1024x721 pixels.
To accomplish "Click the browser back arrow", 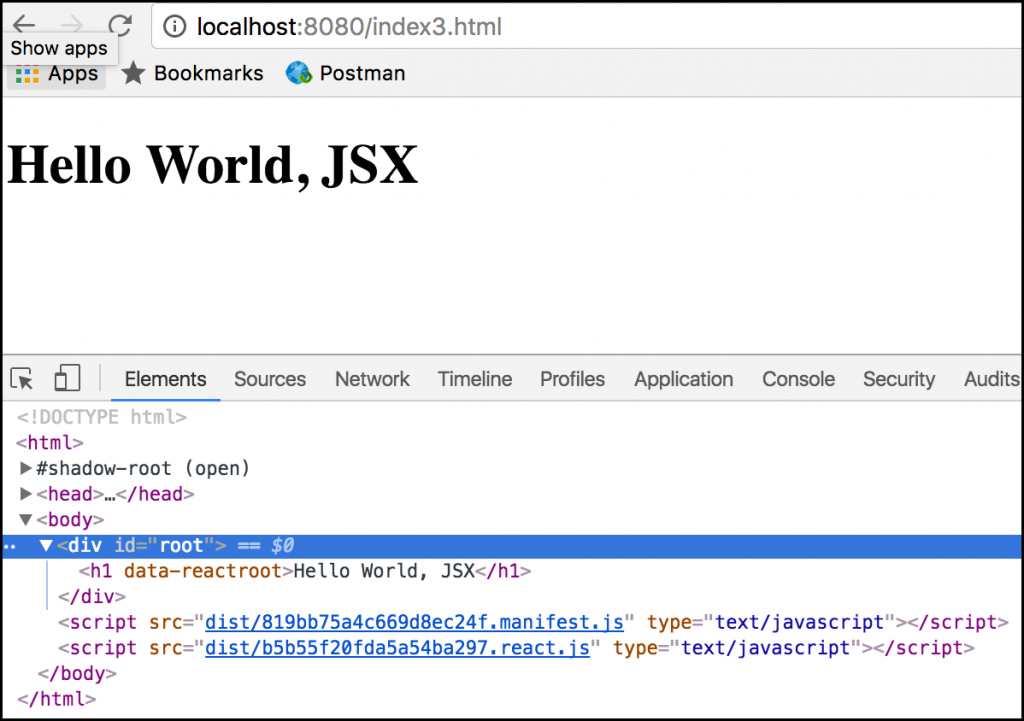I will (24, 24).
